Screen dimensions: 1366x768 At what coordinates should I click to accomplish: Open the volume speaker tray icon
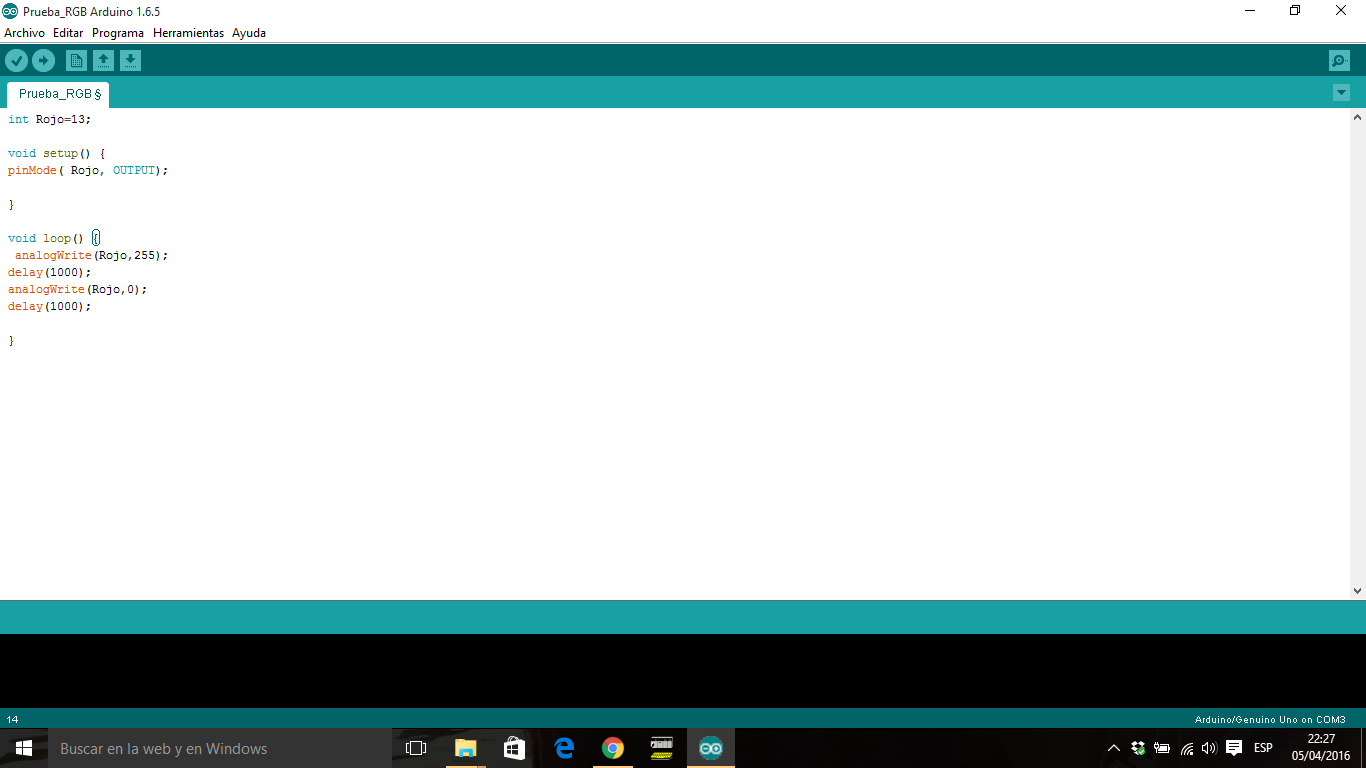[x=1209, y=748]
